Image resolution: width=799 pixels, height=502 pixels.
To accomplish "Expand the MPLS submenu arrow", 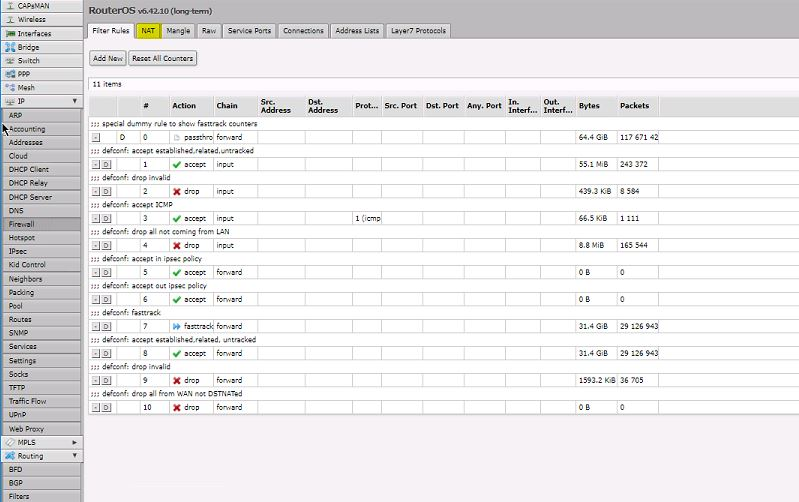I will [74, 442].
